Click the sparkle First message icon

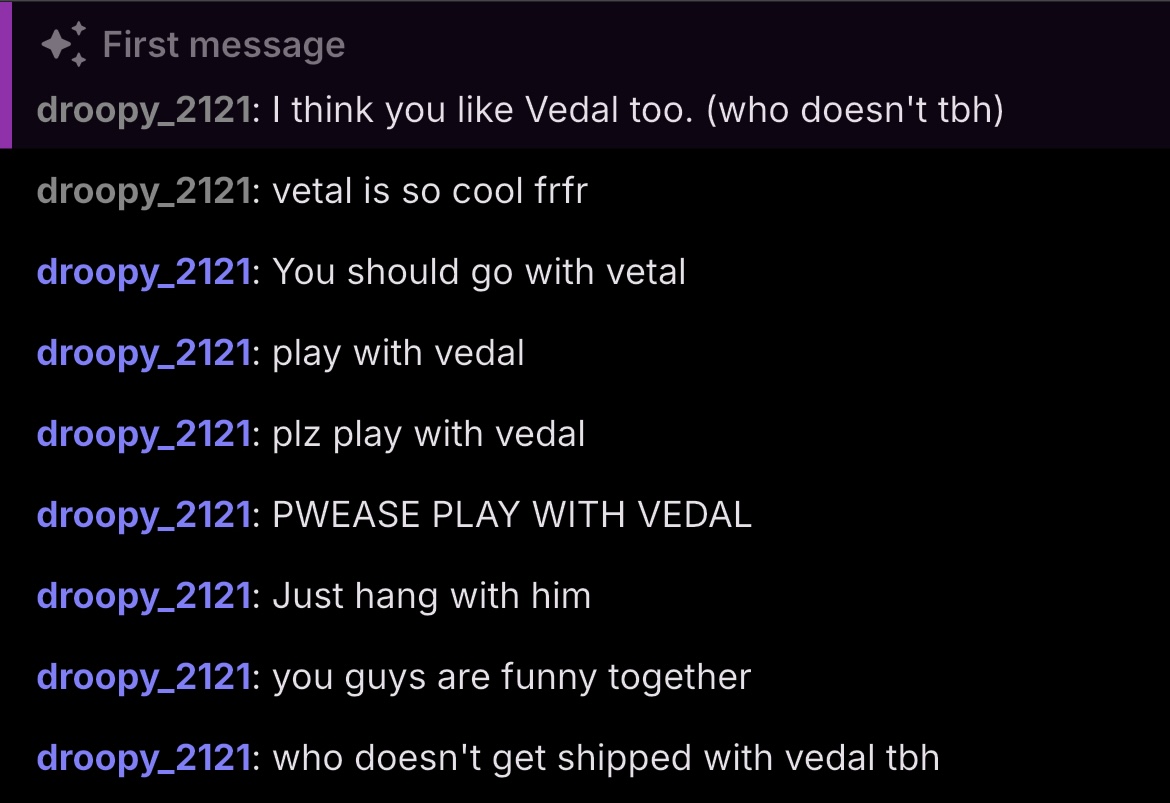tap(64, 46)
